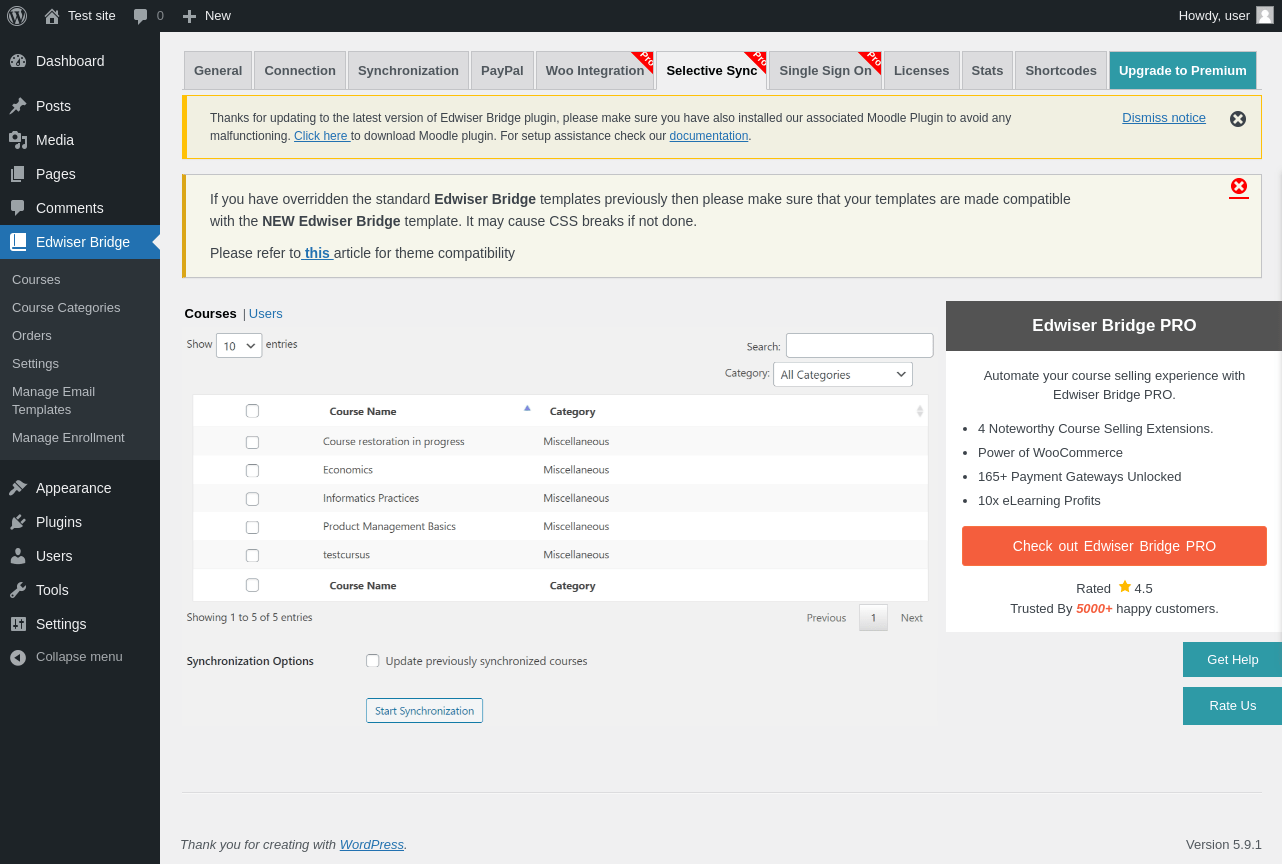Enable Update previously synchronized courses
The width and height of the screenshot is (1282, 864).
pos(373,661)
